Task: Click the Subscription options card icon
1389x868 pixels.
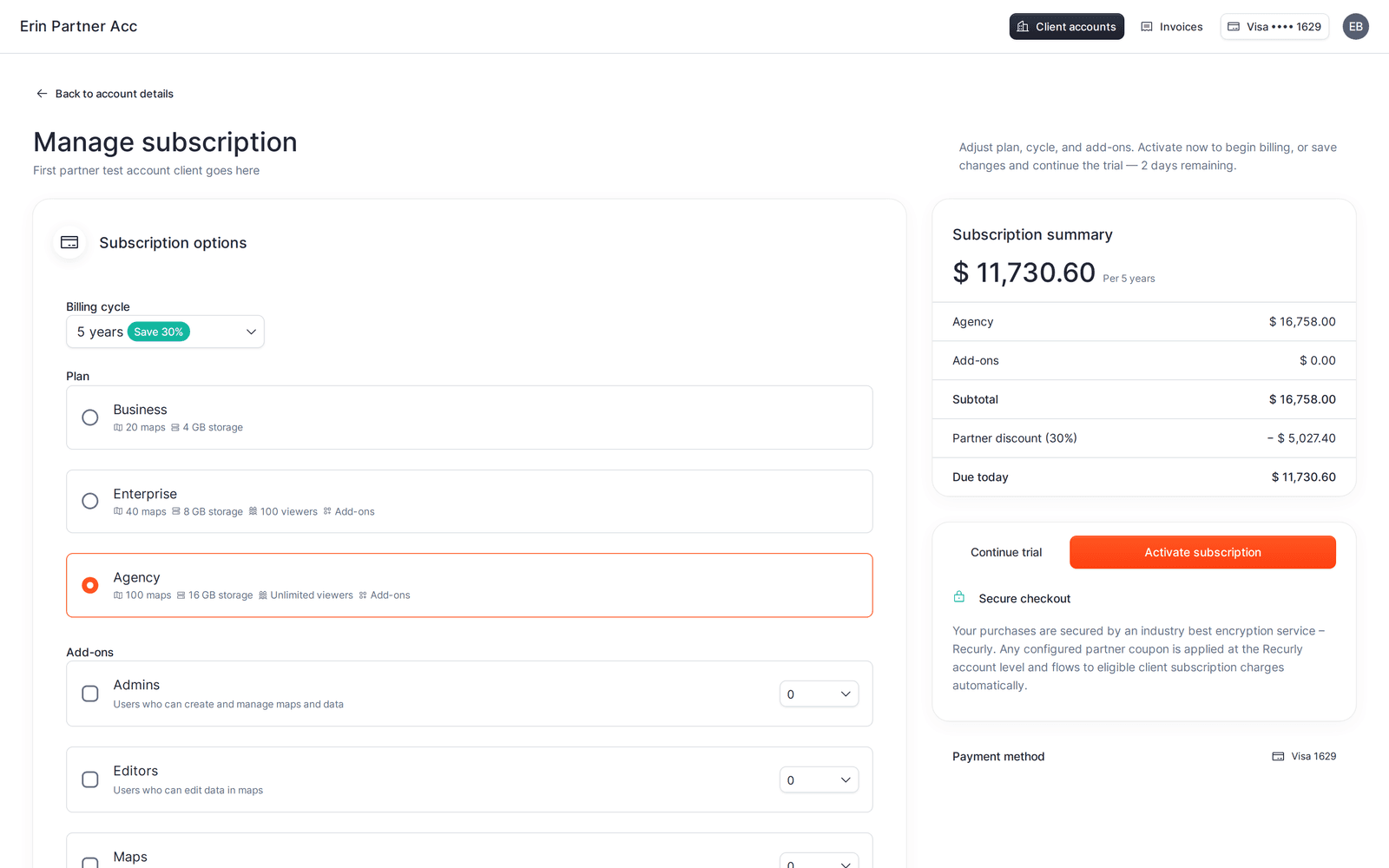Action: point(69,243)
